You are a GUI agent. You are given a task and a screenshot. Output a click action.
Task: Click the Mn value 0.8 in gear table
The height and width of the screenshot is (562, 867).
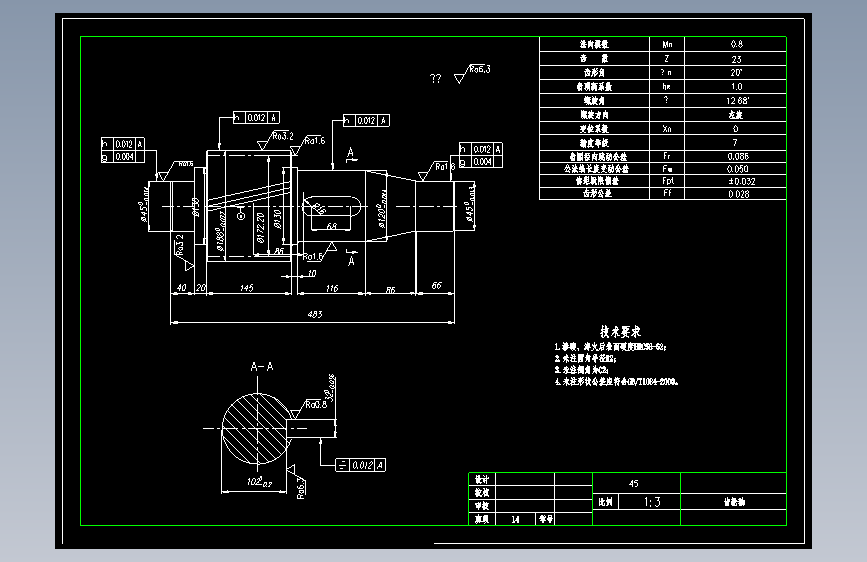click(737, 44)
